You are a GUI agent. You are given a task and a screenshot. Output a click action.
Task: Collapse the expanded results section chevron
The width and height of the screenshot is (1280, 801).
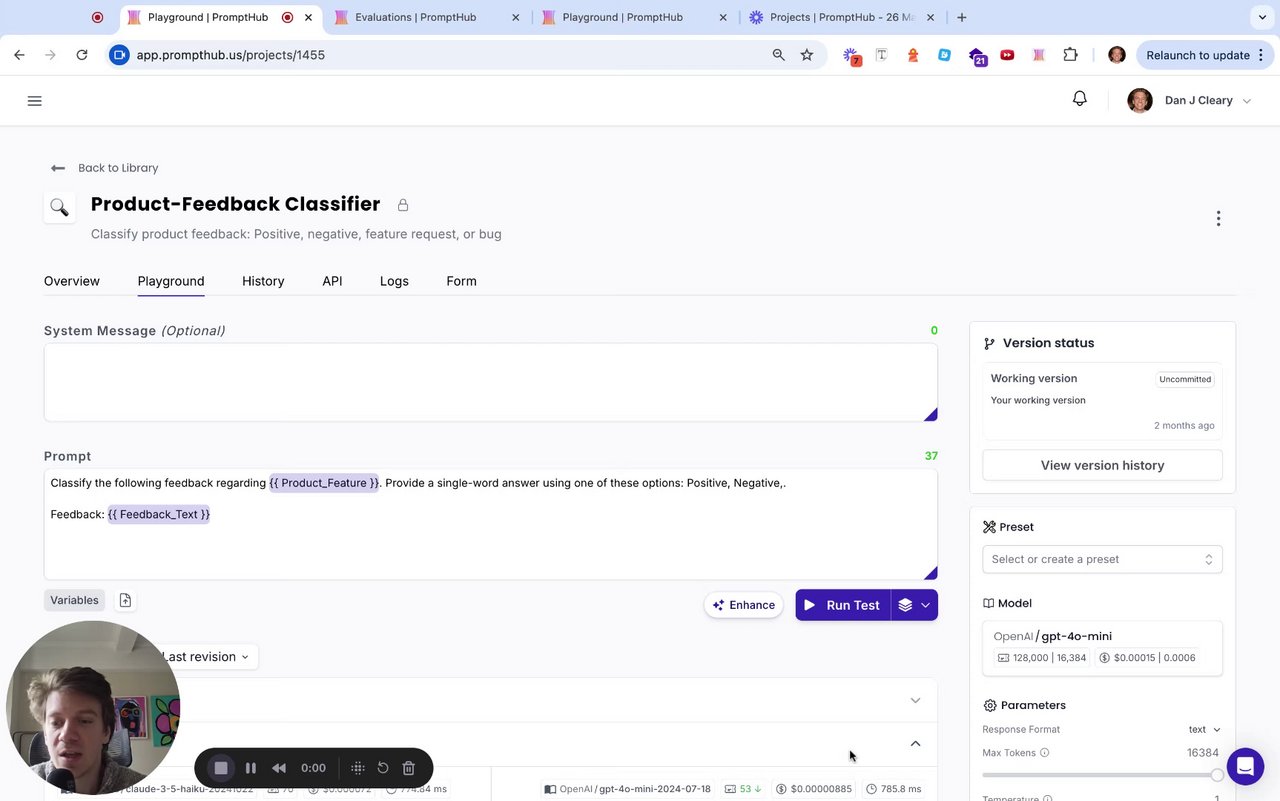(915, 744)
